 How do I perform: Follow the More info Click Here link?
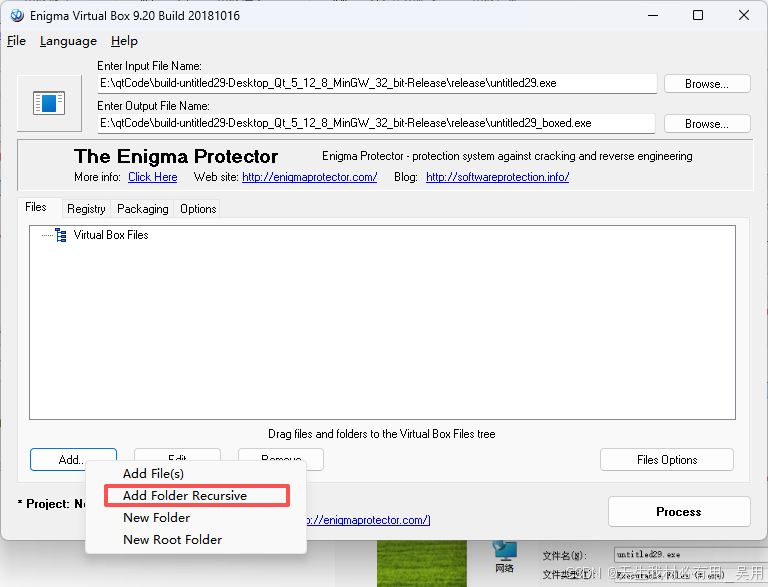coord(153,177)
